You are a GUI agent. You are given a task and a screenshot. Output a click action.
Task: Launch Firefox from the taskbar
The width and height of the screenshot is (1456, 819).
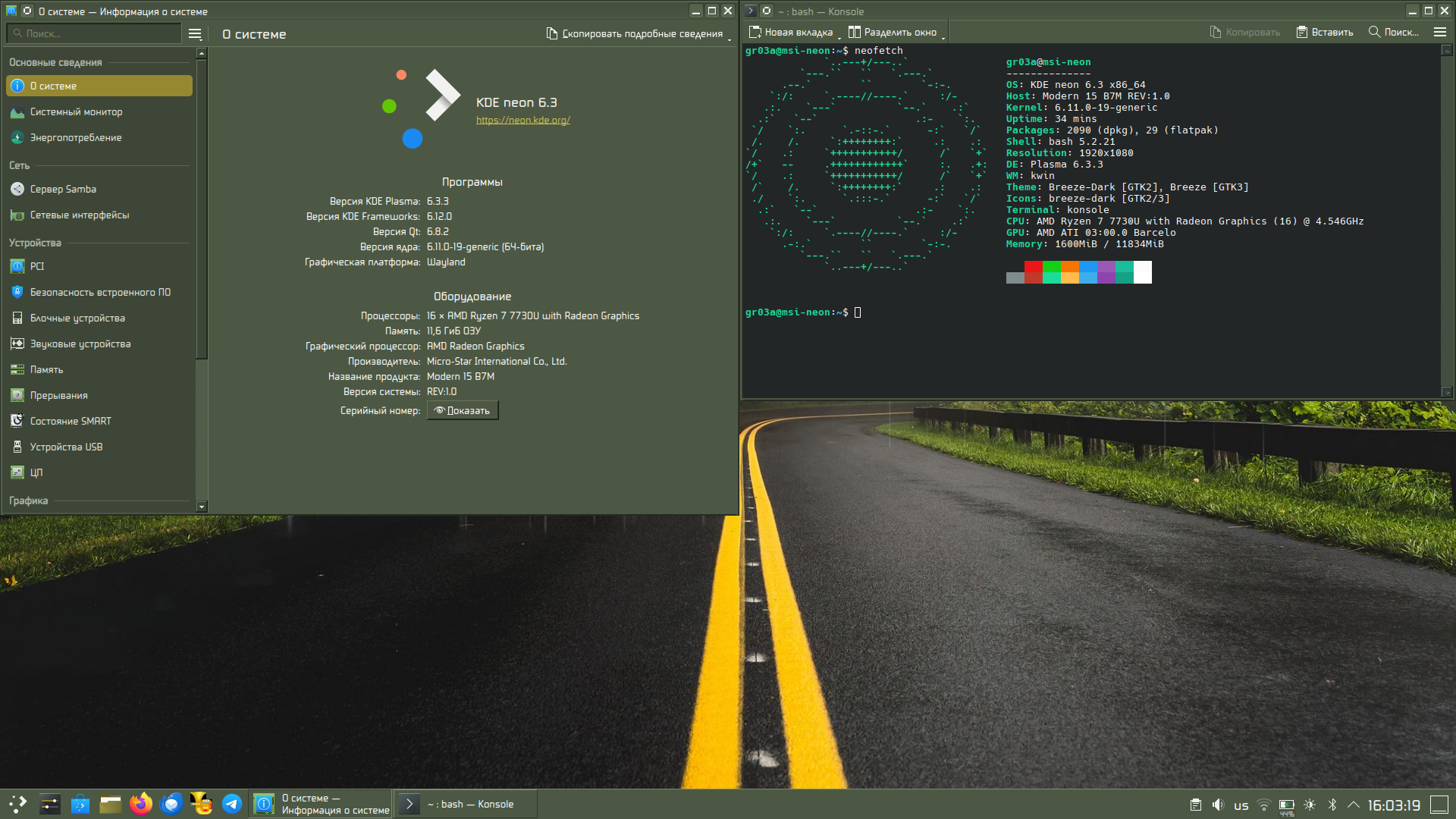tap(141, 804)
